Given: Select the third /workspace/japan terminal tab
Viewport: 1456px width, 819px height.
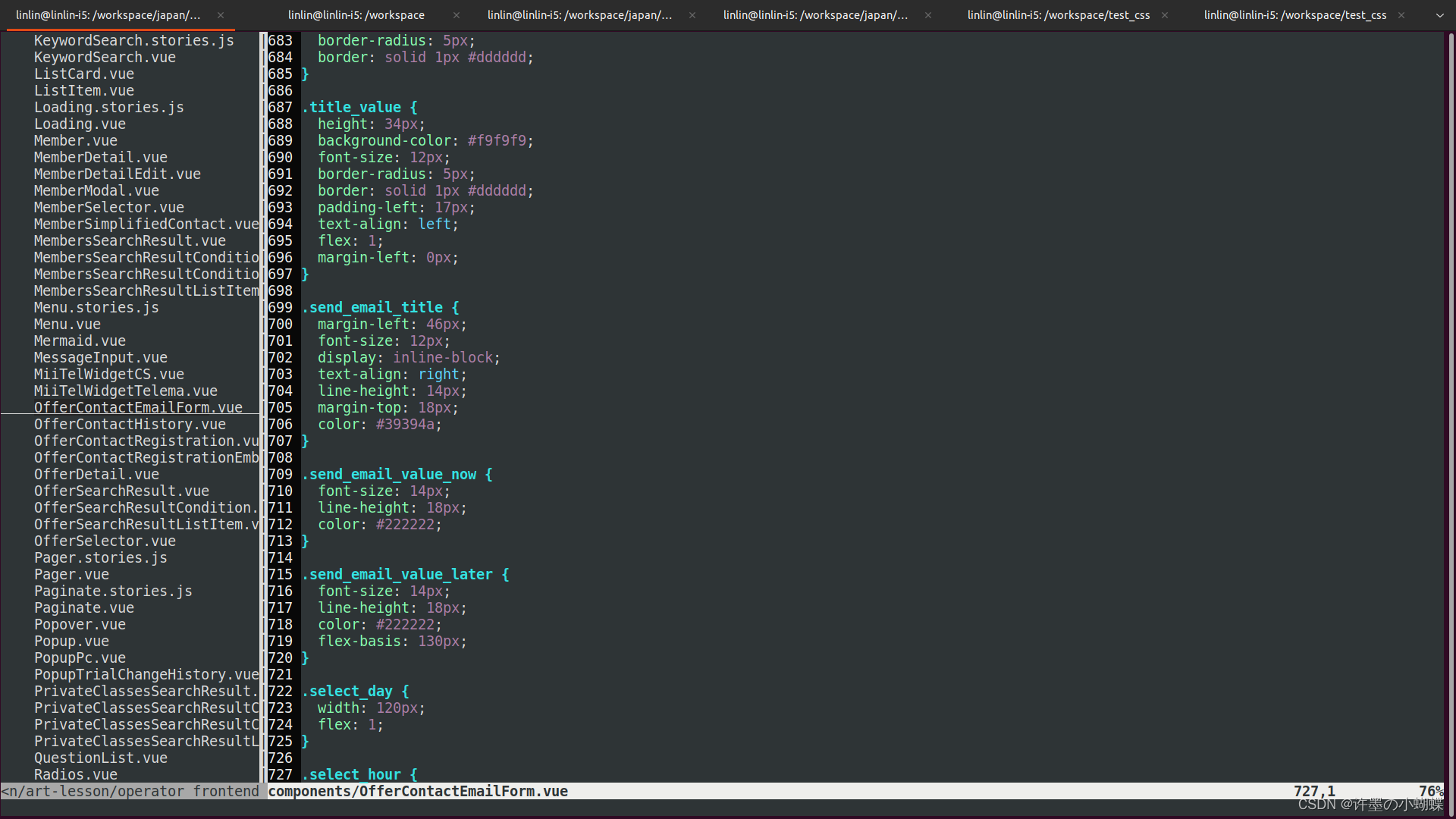Looking at the screenshot, I should click(x=580, y=15).
